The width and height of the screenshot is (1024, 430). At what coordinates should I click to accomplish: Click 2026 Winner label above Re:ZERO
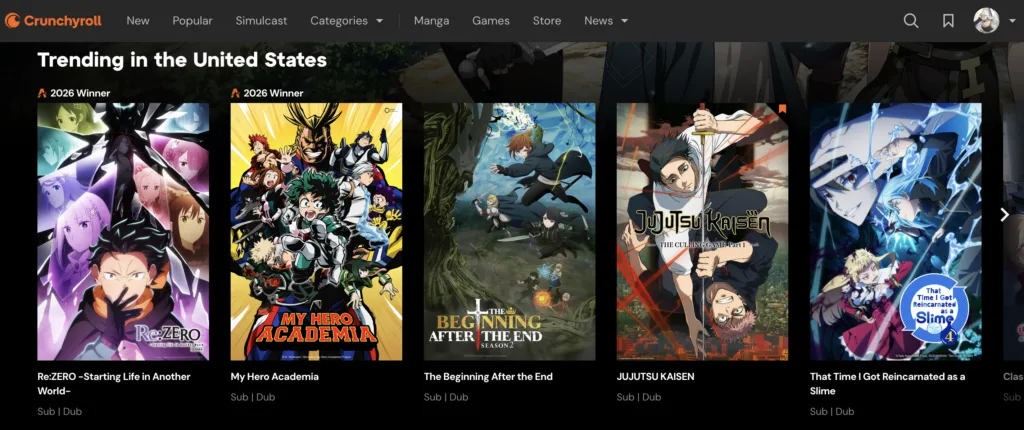80,93
